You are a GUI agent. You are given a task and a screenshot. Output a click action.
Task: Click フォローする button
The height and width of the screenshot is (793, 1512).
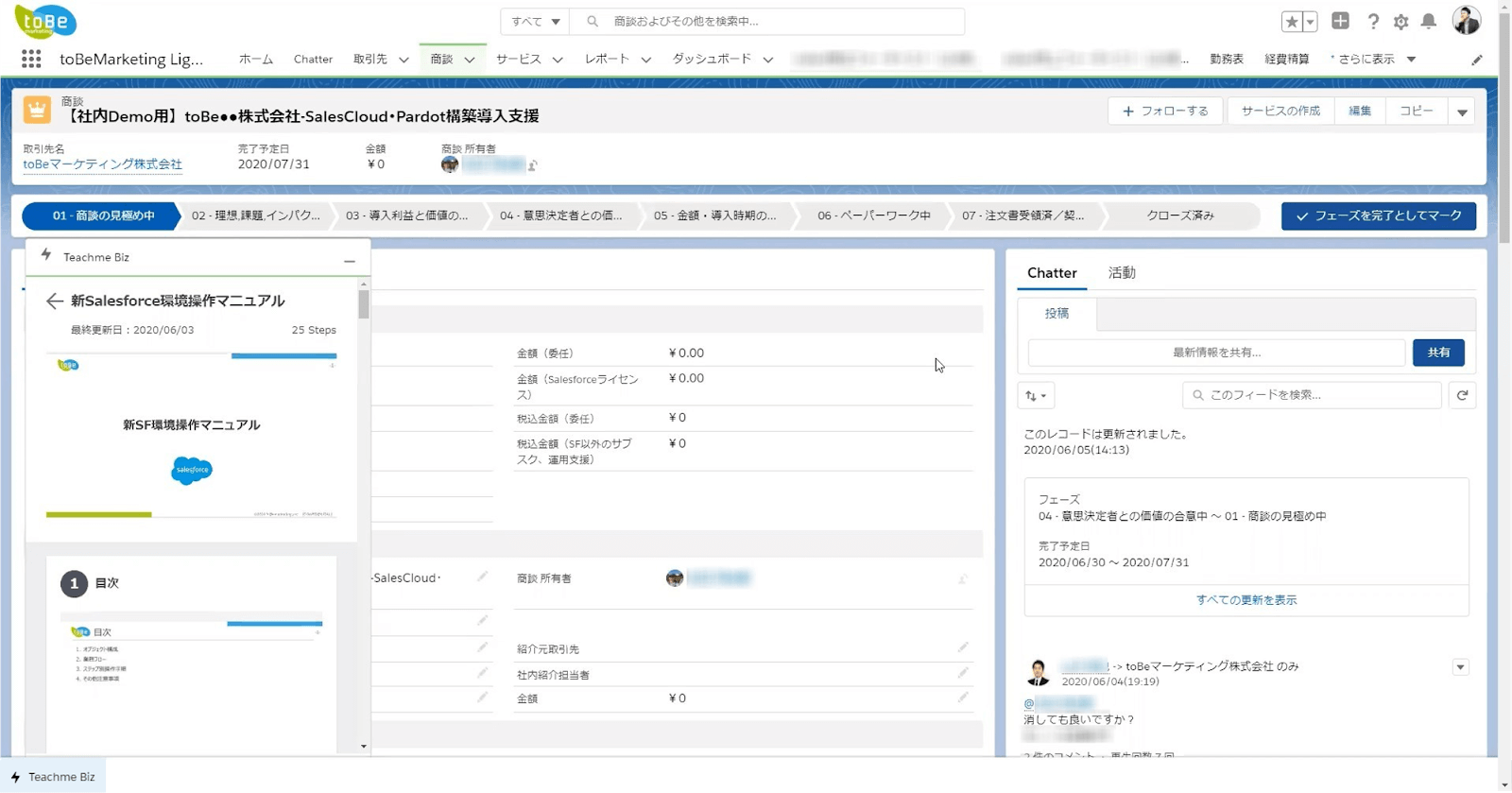(x=1165, y=112)
